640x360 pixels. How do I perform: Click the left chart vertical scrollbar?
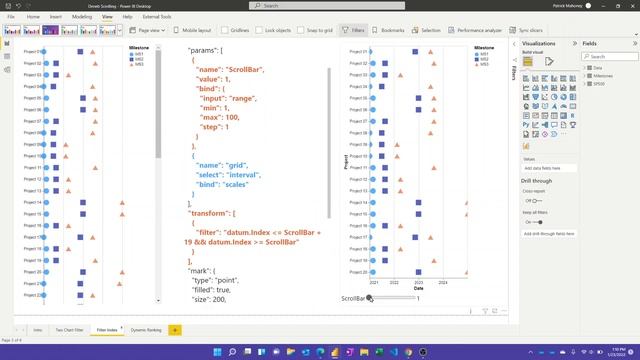pyautogui.click(x=158, y=104)
